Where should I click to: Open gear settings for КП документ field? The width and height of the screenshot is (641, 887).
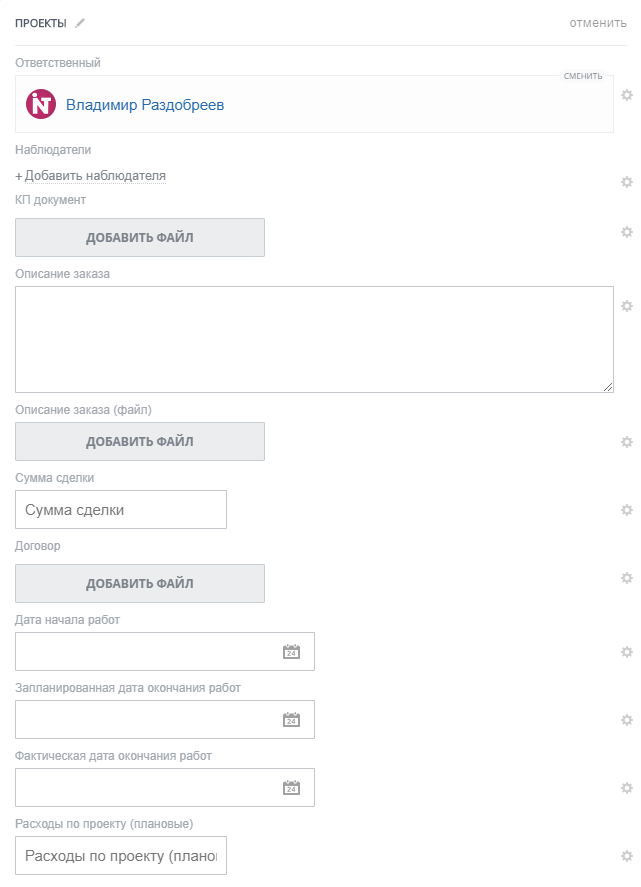(627, 232)
